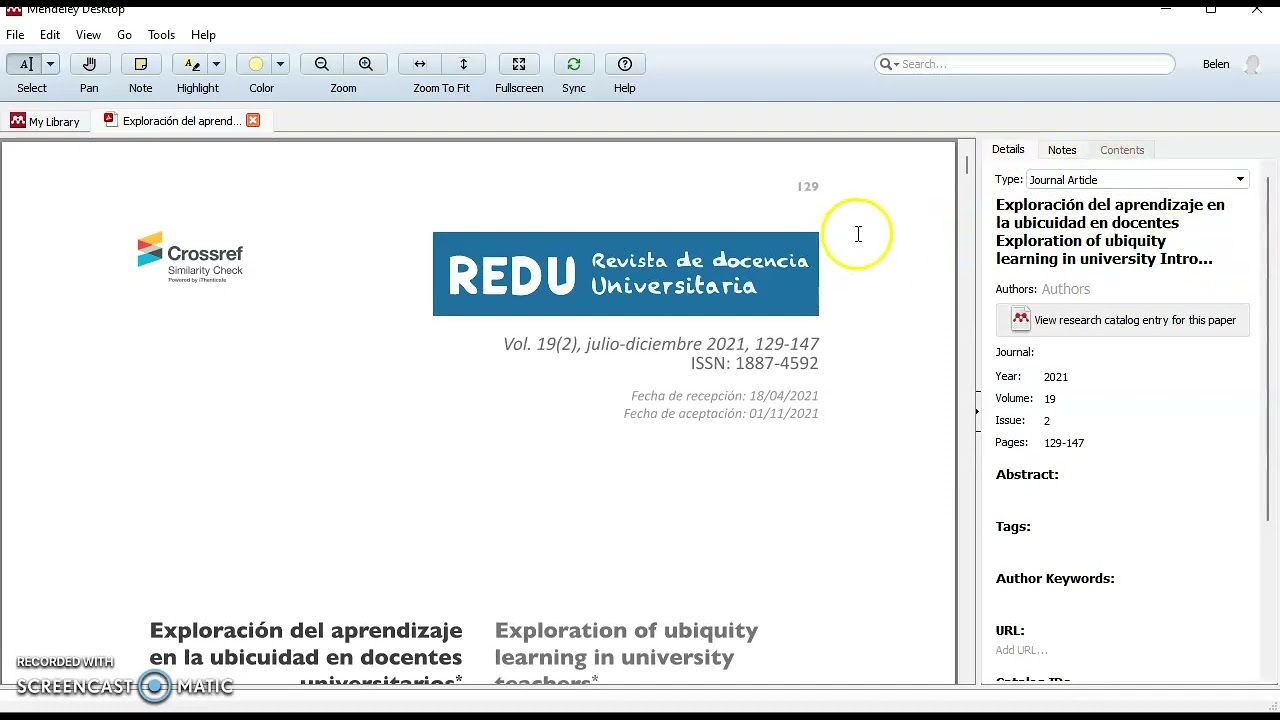Expand the Highlight tool options arrow
Screen dimensions: 1280x720
(216, 64)
